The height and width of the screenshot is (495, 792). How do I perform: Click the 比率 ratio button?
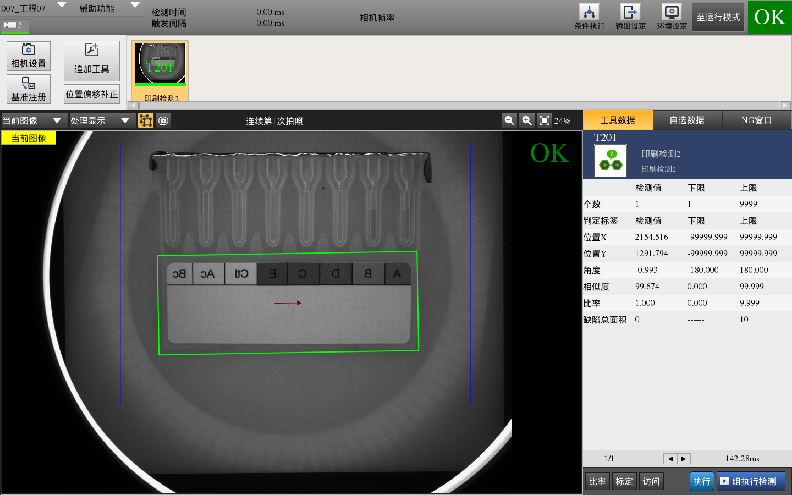pos(597,481)
